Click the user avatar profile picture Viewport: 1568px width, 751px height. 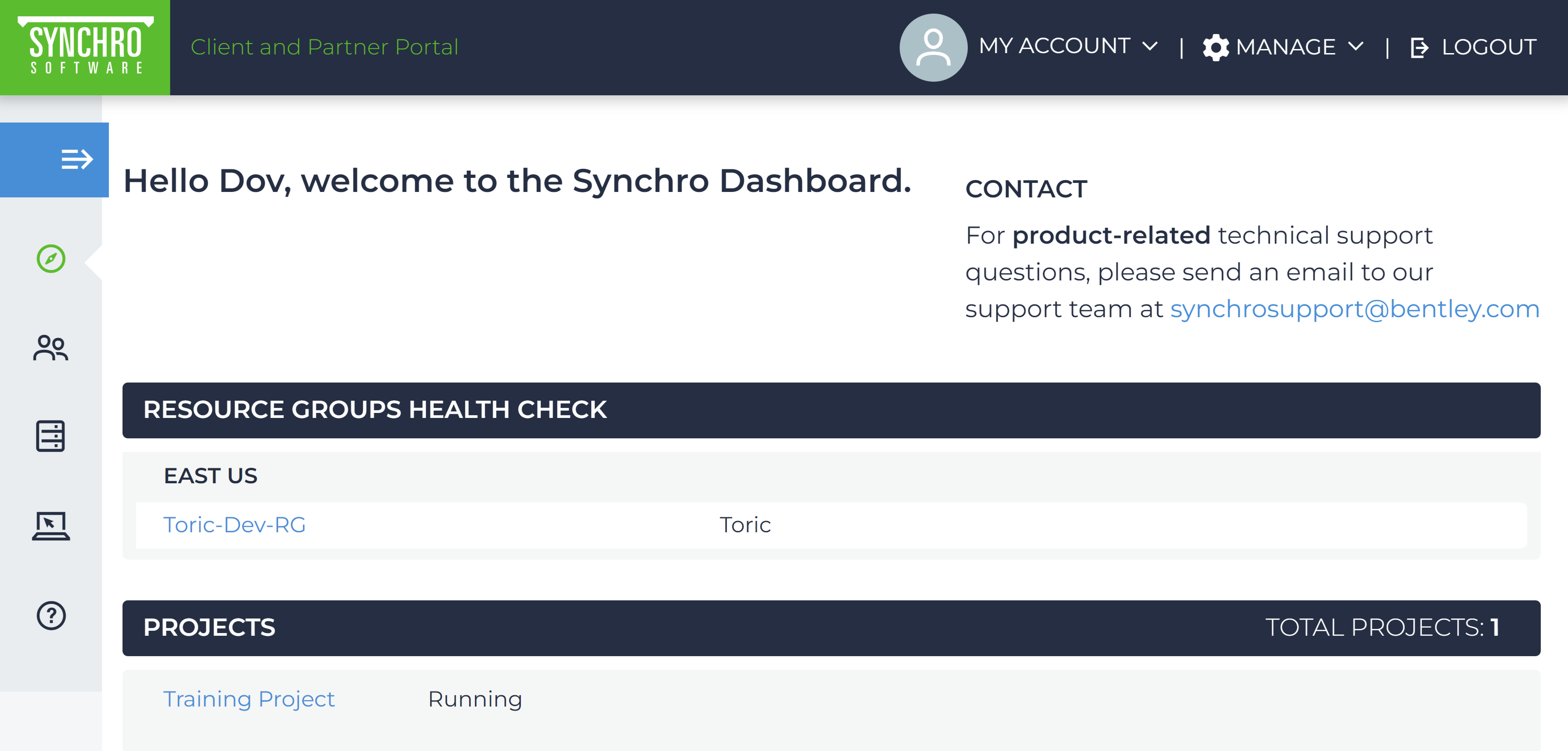[x=933, y=47]
